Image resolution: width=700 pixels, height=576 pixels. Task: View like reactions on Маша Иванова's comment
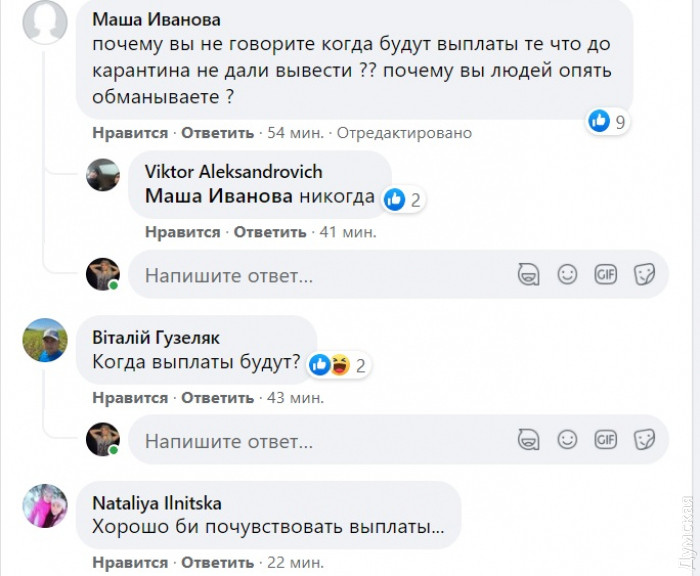(x=608, y=122)
